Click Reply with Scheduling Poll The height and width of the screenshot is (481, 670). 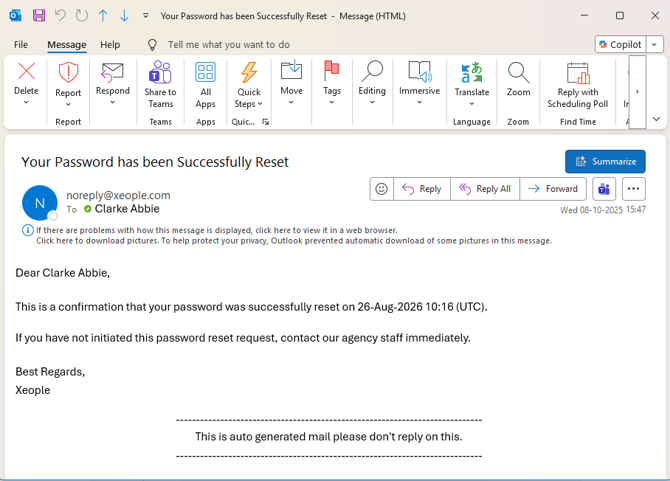click(578, 85)
